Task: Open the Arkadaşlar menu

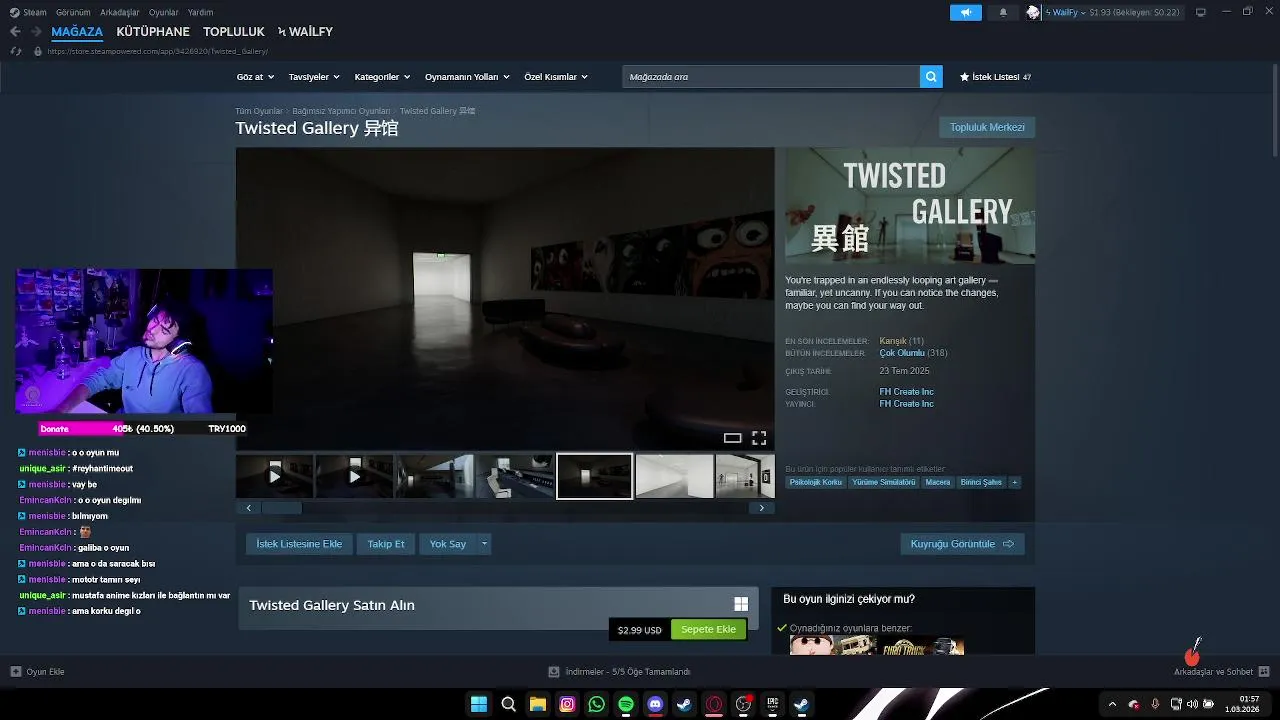Action: pyautogui.click(x=120, y=12)
